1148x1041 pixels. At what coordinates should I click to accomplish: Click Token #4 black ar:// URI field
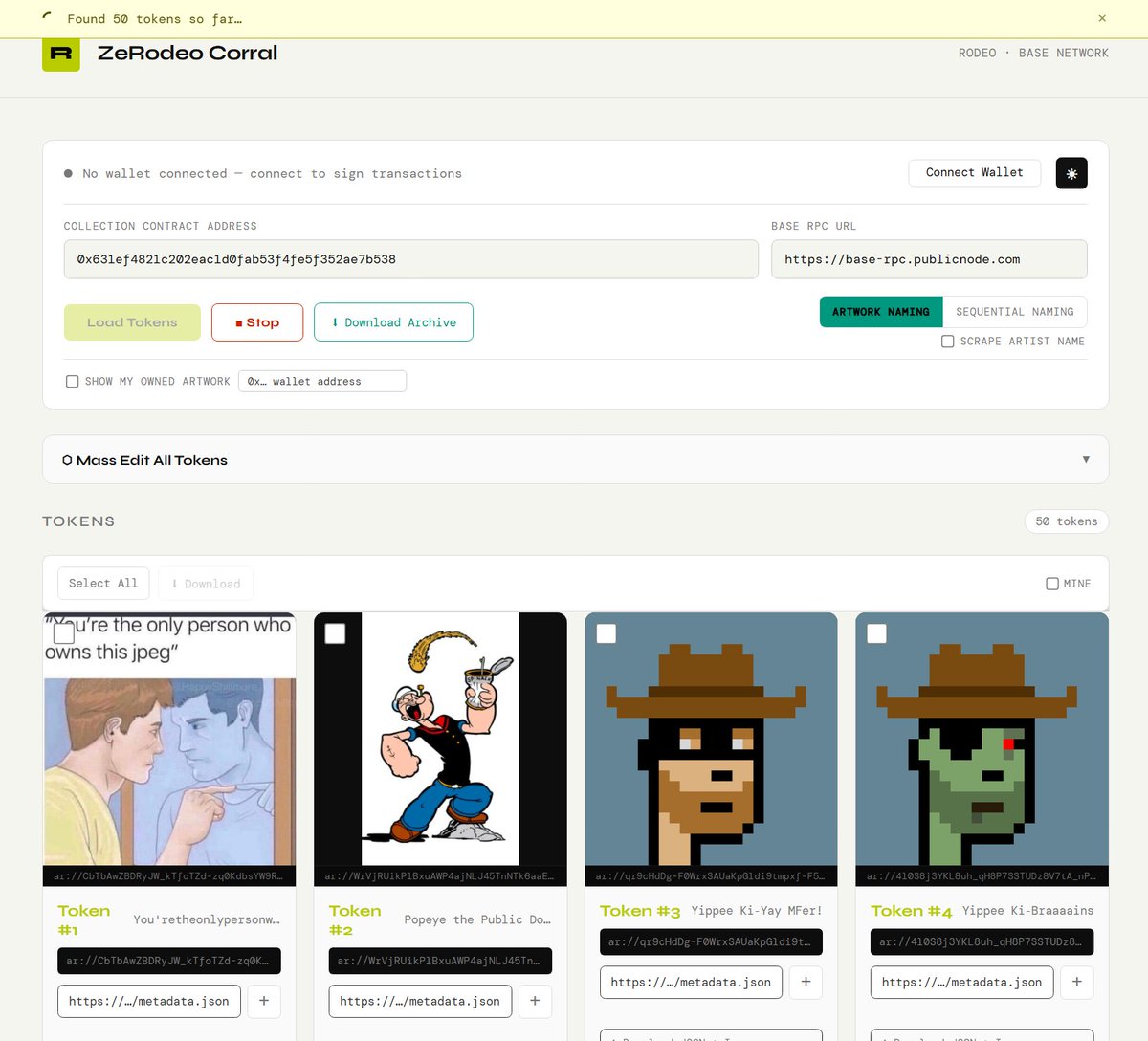click(982, 941)
